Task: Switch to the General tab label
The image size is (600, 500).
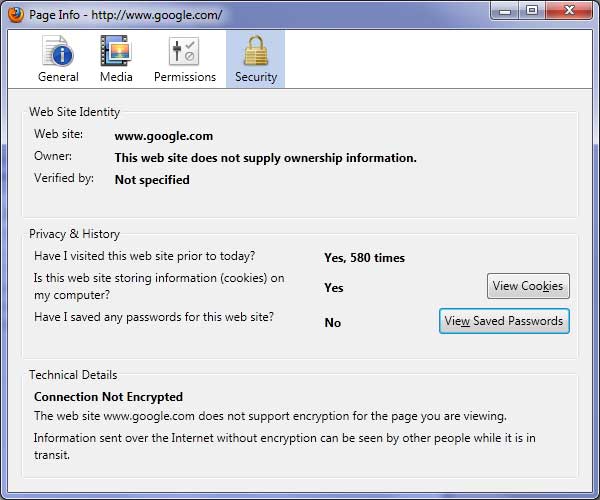Action: click(58, 77)
